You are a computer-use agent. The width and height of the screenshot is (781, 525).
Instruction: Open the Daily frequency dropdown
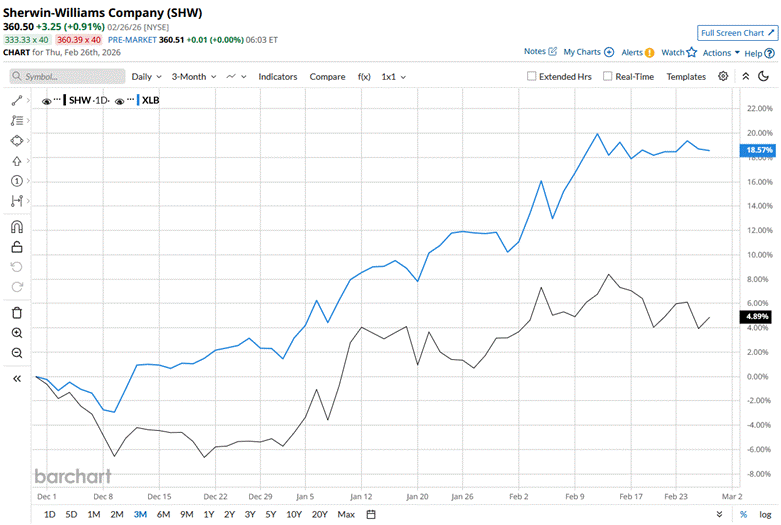[146, 77]
